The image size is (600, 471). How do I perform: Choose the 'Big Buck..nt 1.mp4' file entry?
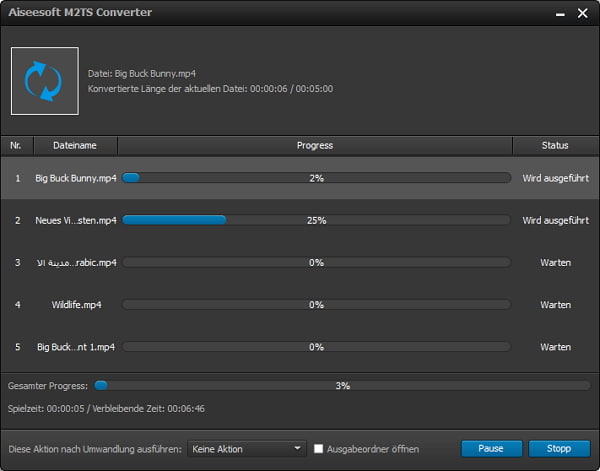76,346
